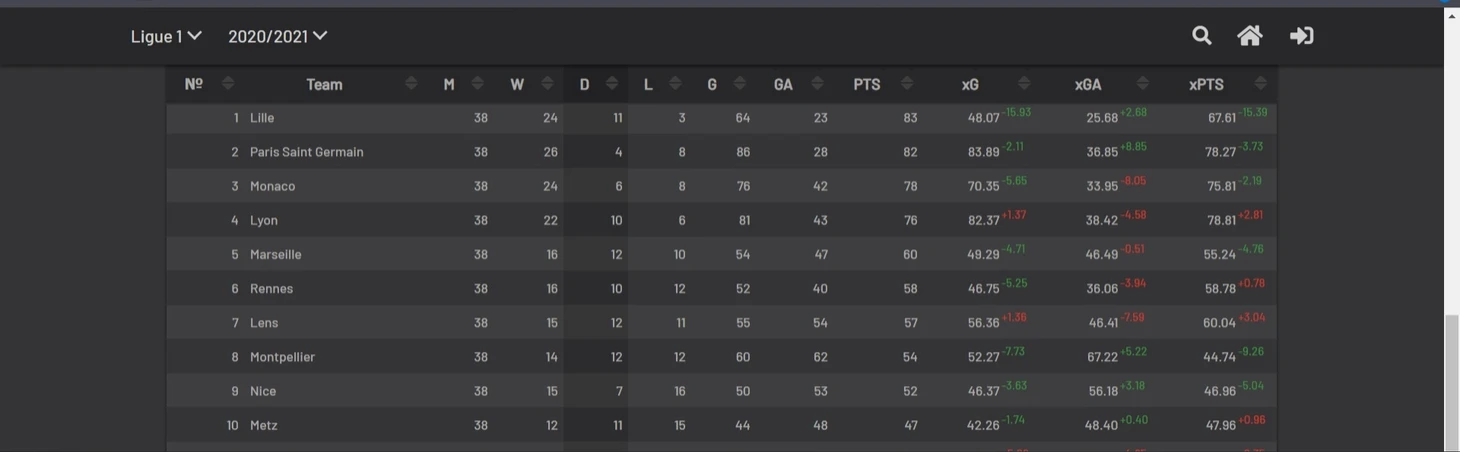Open the search magnifier icon
1460x452 pixels.
[1202, 36]
